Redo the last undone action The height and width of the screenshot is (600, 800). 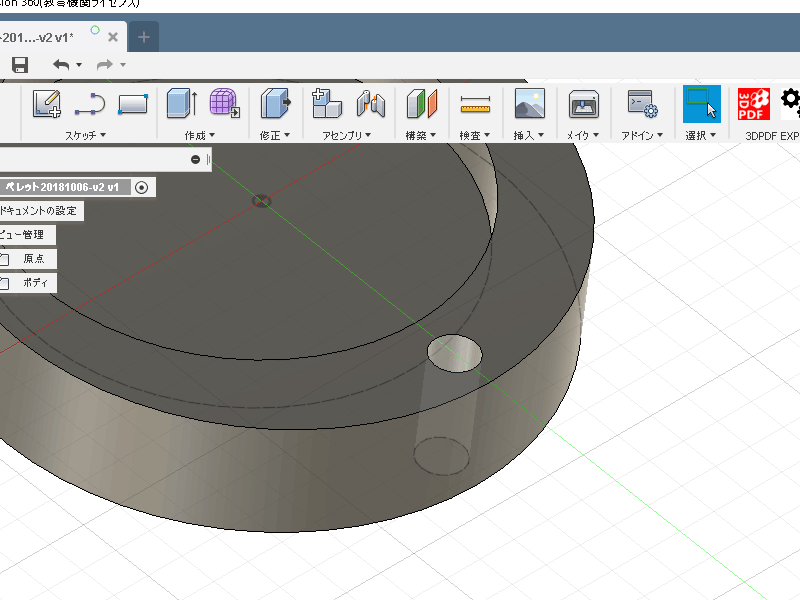105,65
